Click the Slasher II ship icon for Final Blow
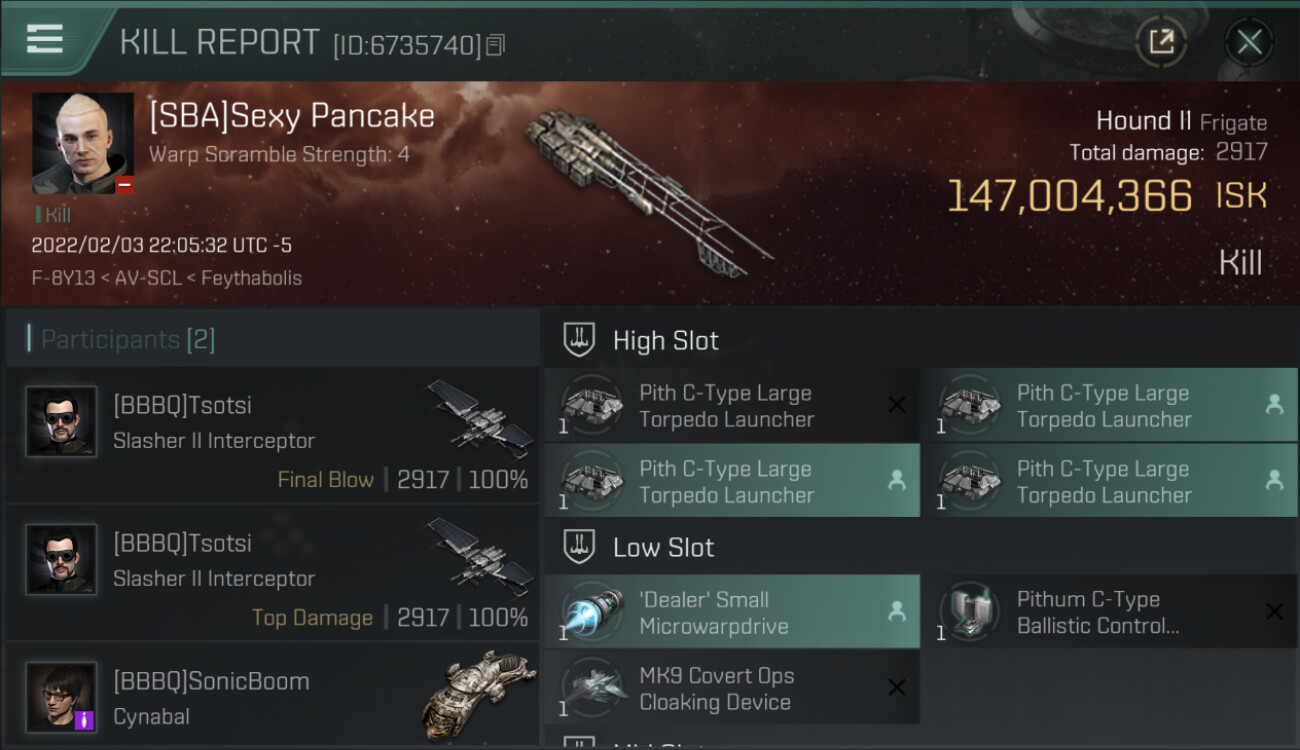 pyautogui.click(x=481, y=418)
